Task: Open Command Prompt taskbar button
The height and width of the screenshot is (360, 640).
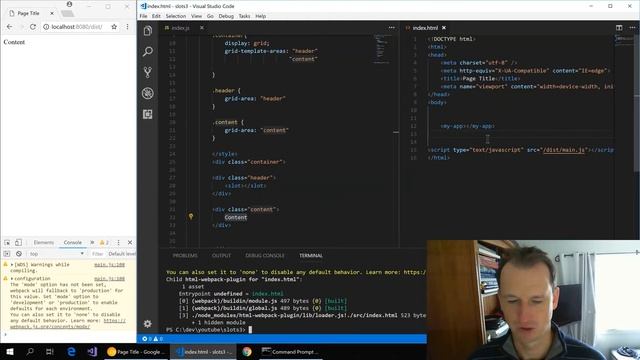Action: [290, 351]
